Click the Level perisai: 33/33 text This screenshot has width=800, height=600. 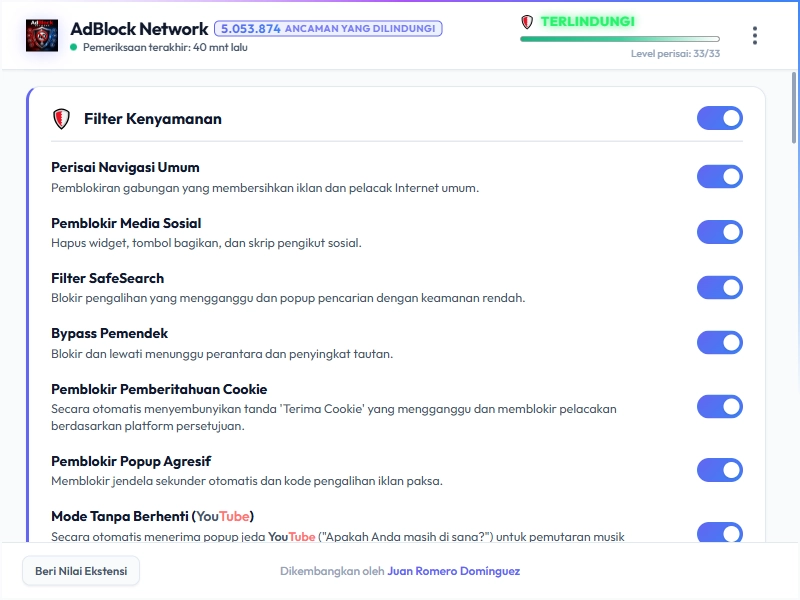tap(675, 54)
